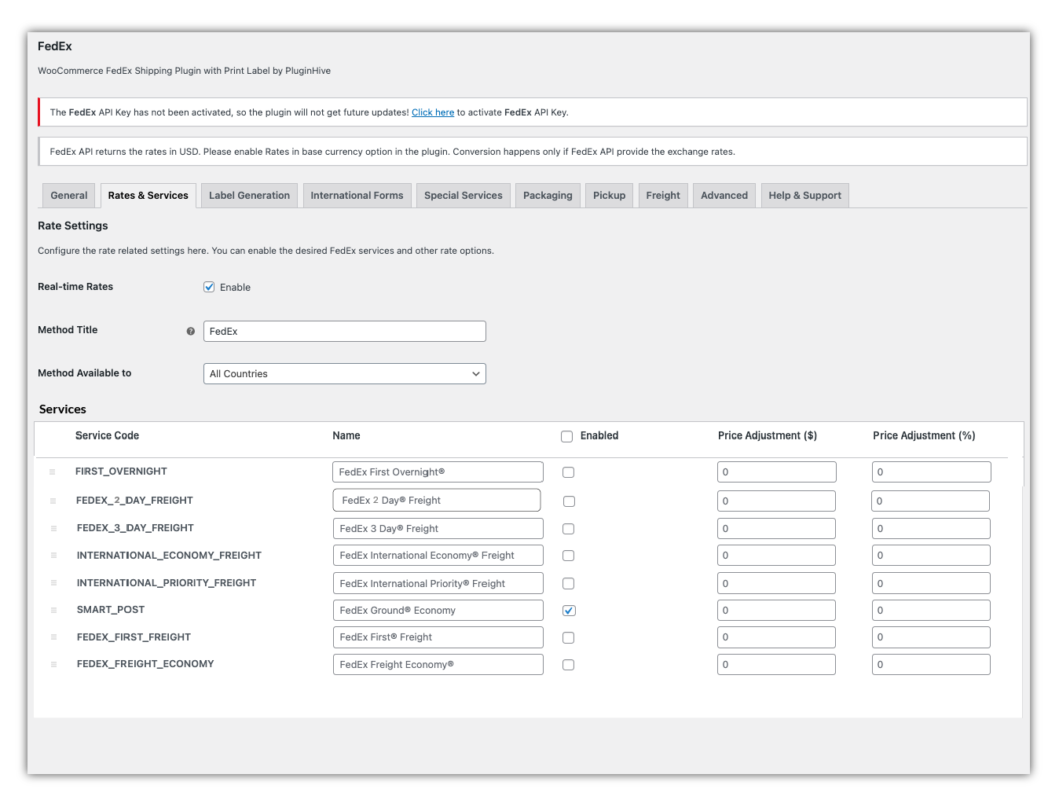Viewport: 1059px width, 800px height.
Task: Set percent price adjustment for FEDEX_3_DAY_FREIGHT
Action: (931, 529)
